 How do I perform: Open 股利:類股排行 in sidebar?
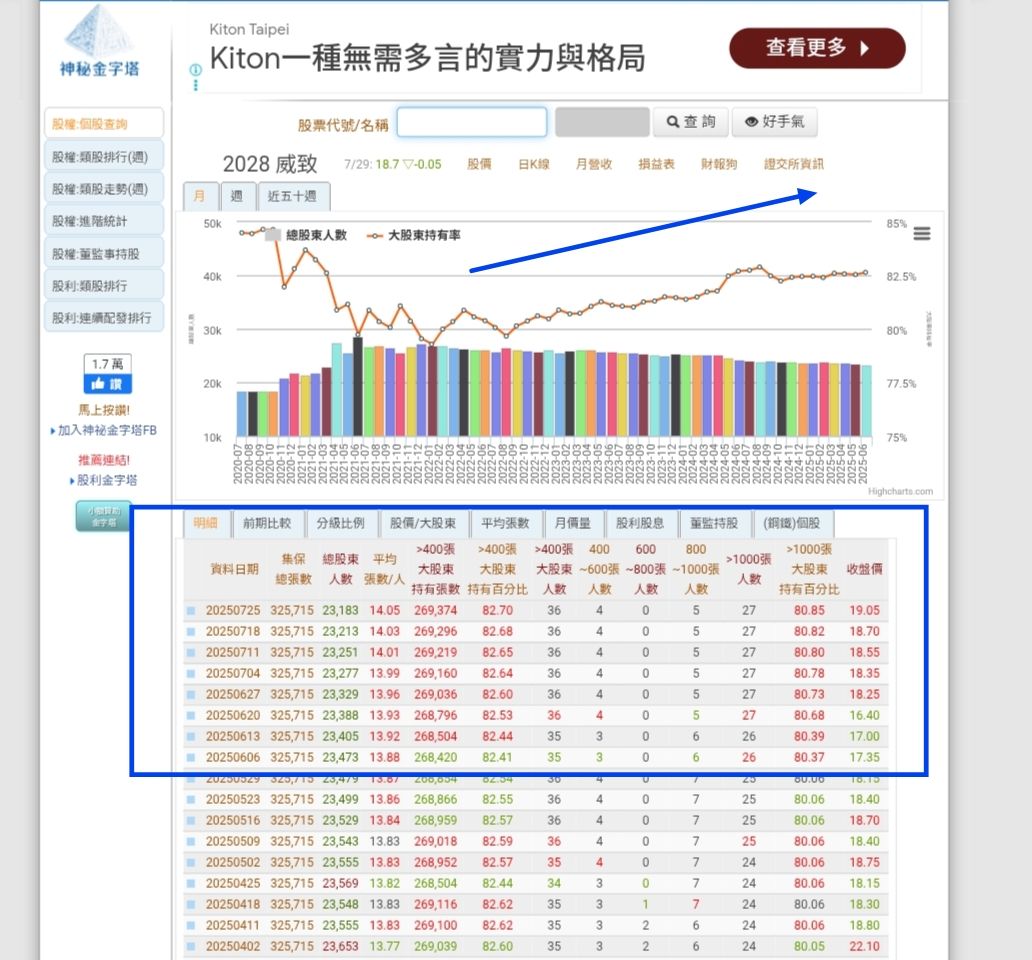pos(104,286)
